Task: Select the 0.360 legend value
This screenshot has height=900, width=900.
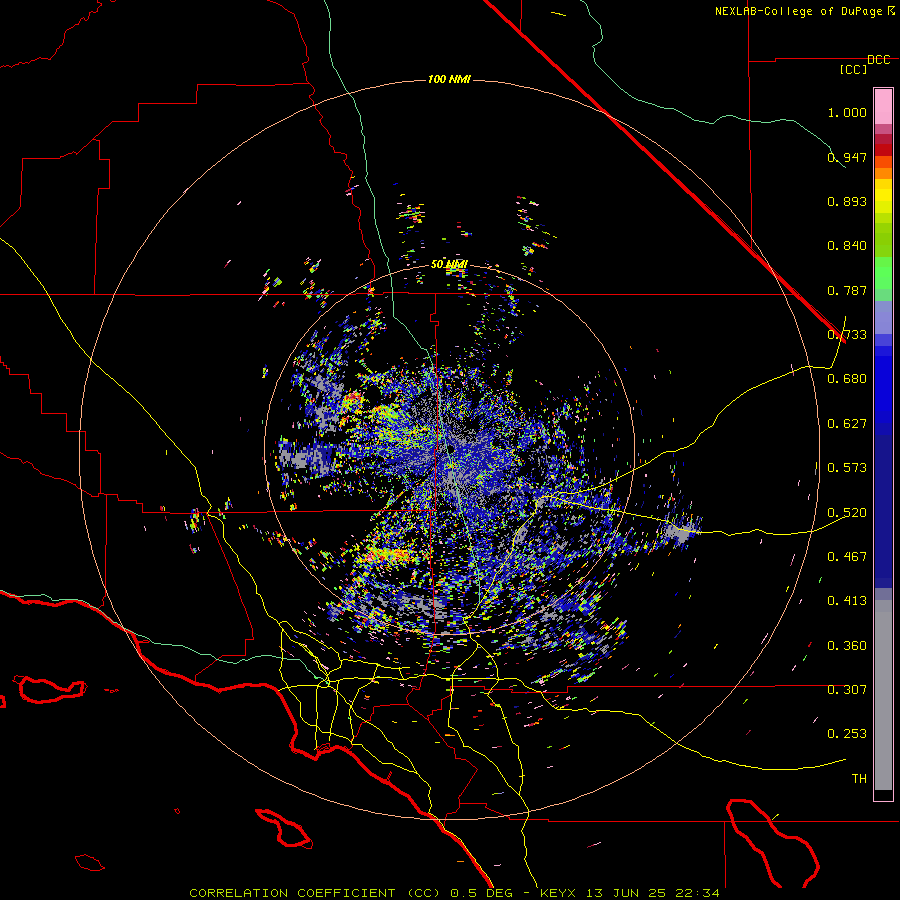Action: click(847, 646)
